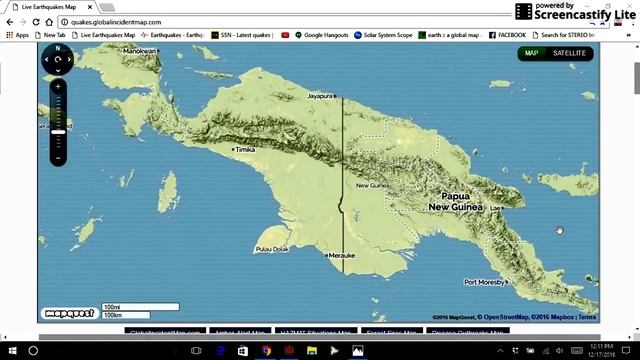The height and width of the screenshot is (360, 640).
Task: Open the SSN - Latest quakes bookmark
Action: click(242, 35)
